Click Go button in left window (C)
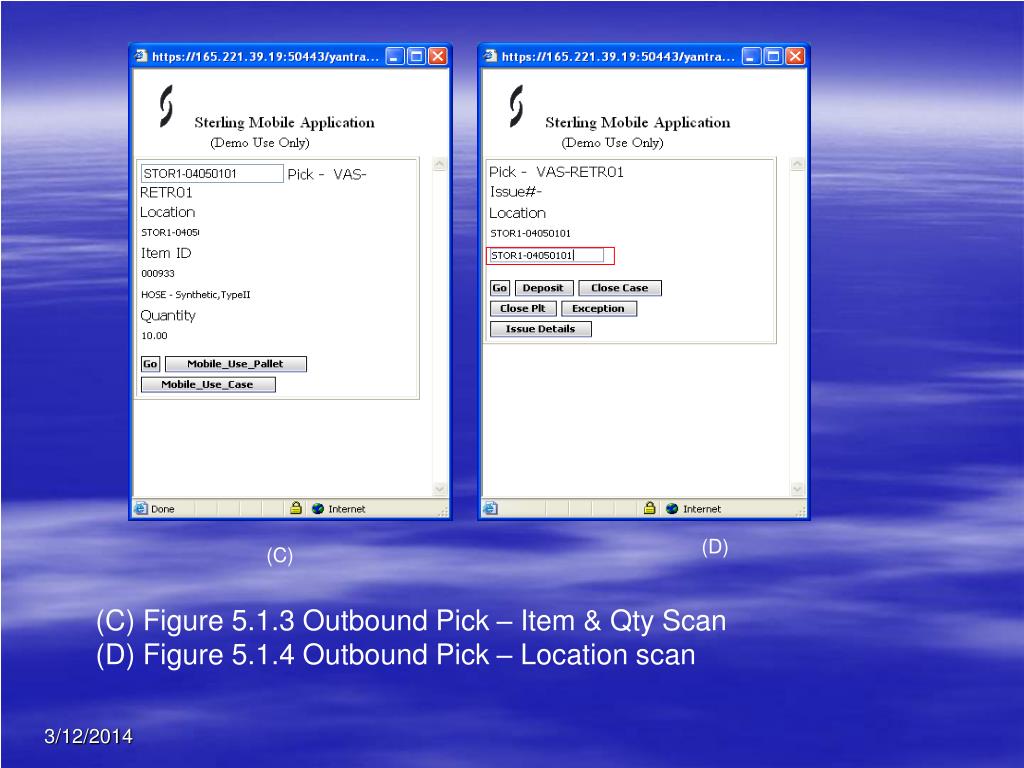Screen dimensions: 1024x768 [x=150, y=364]
